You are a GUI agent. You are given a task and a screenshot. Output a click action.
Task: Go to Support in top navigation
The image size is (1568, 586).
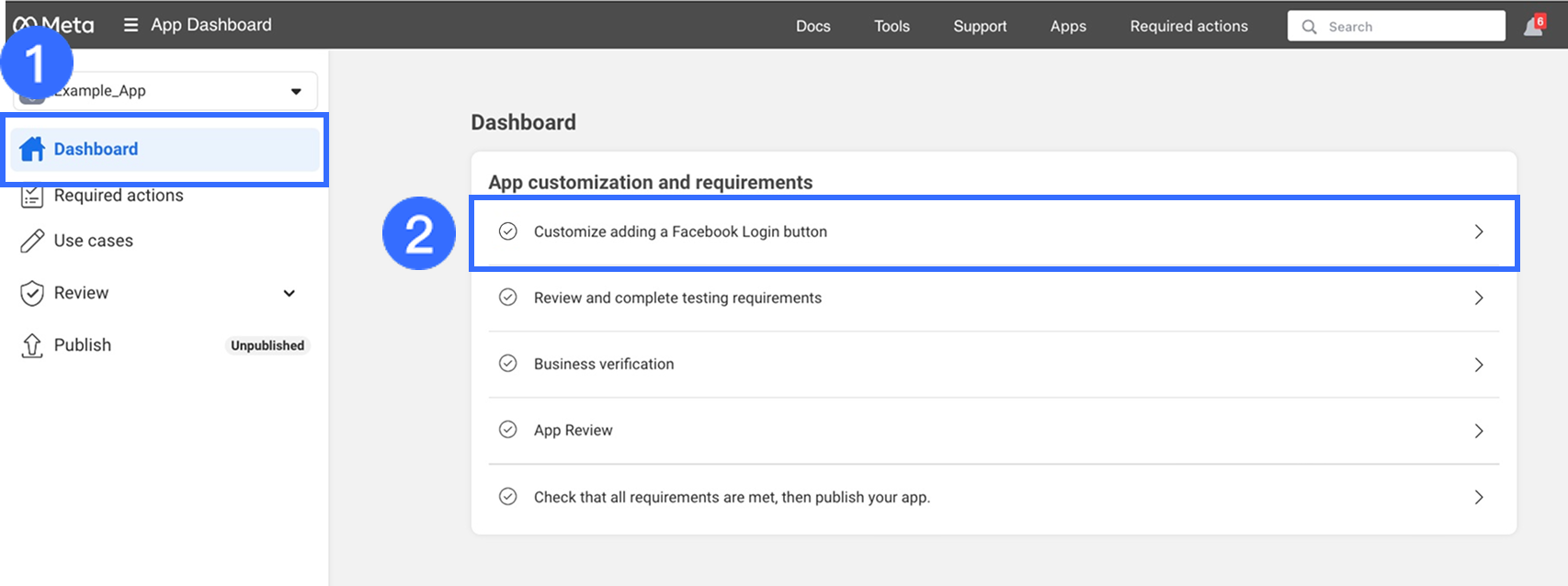click(980, 26)
